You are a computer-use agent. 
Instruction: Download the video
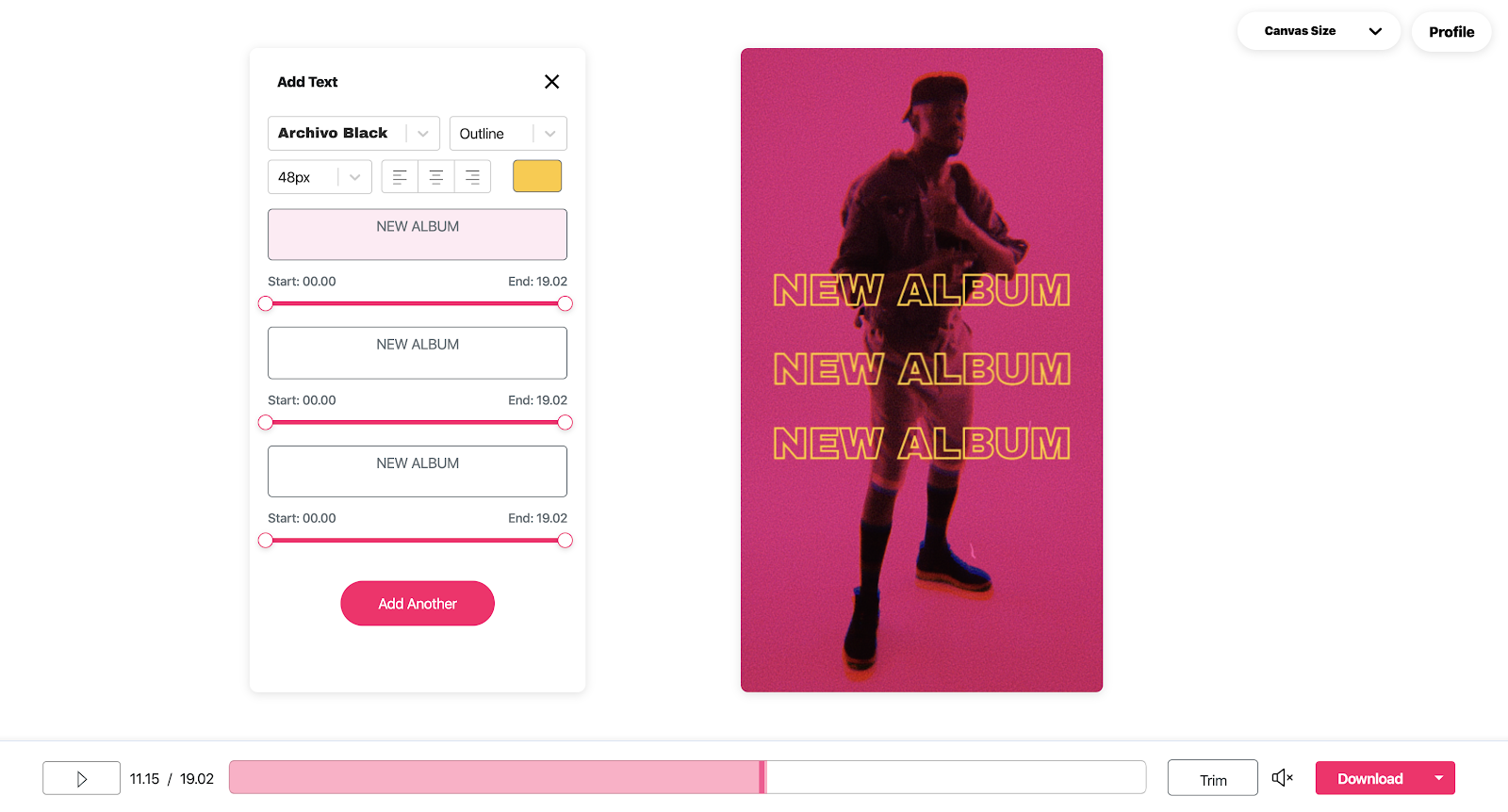point(1369,778)
